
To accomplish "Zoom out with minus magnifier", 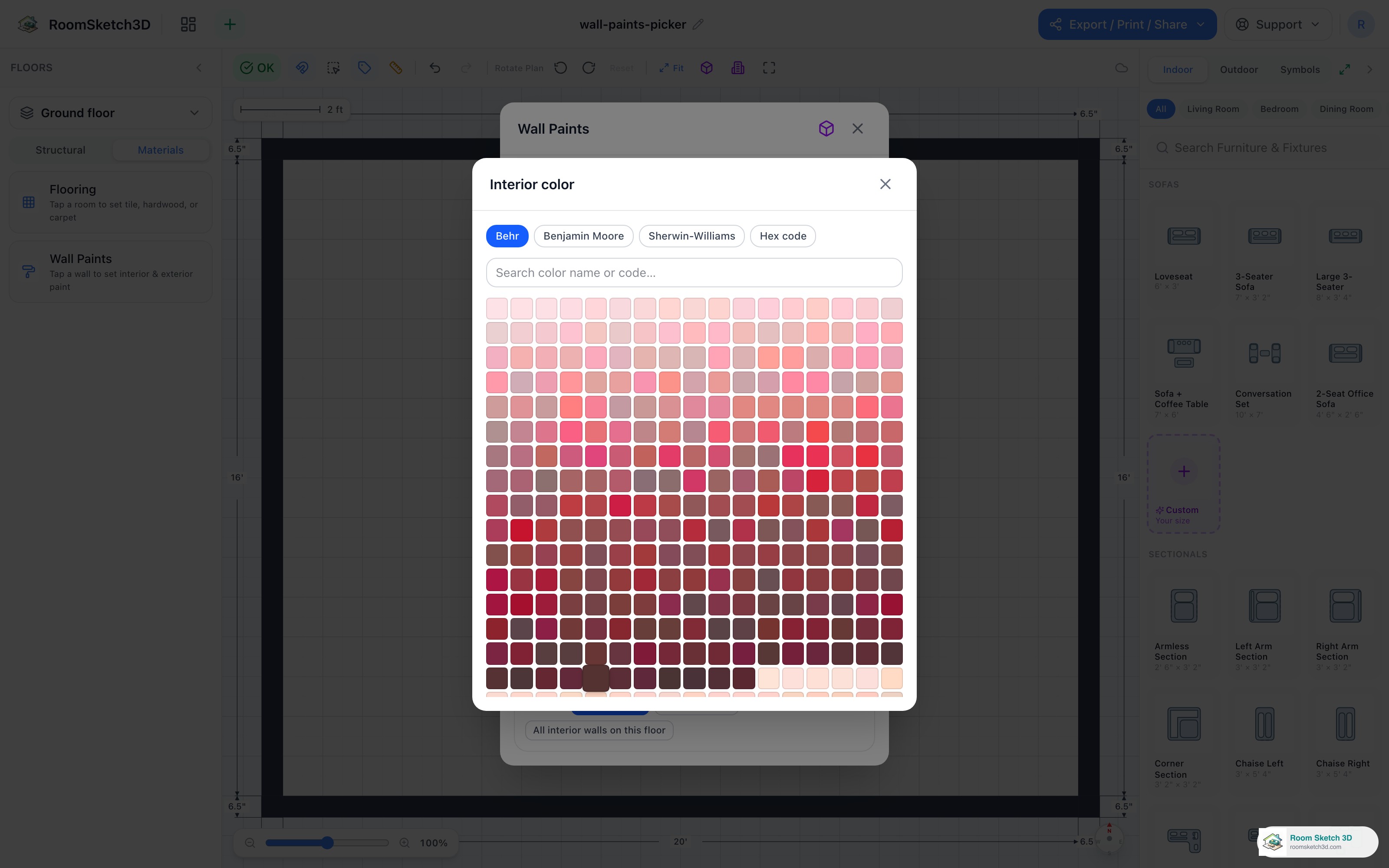I will tap(250, 843).
